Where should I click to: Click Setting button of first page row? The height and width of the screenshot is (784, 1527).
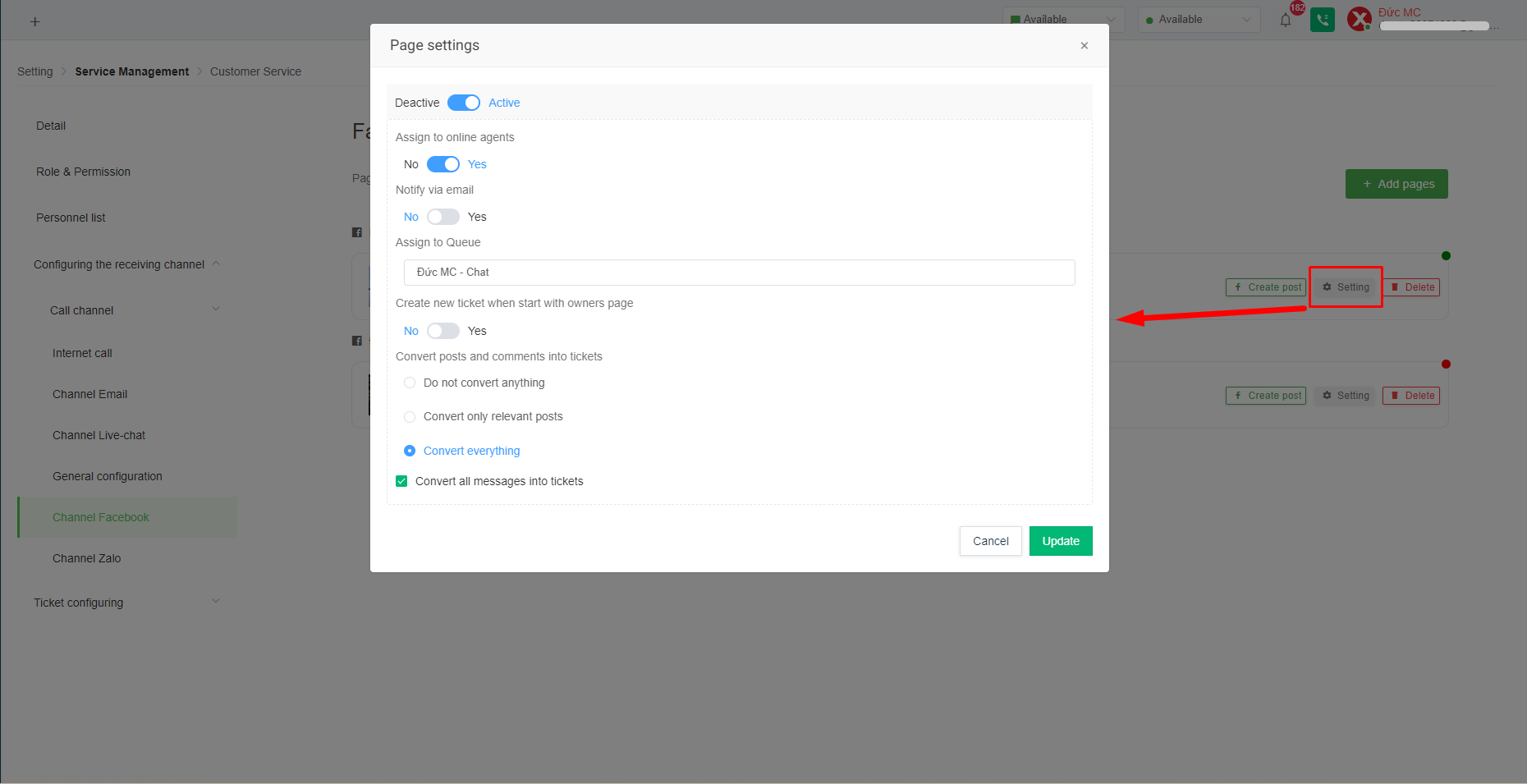pyautogui.click(x=1346, y=287)
